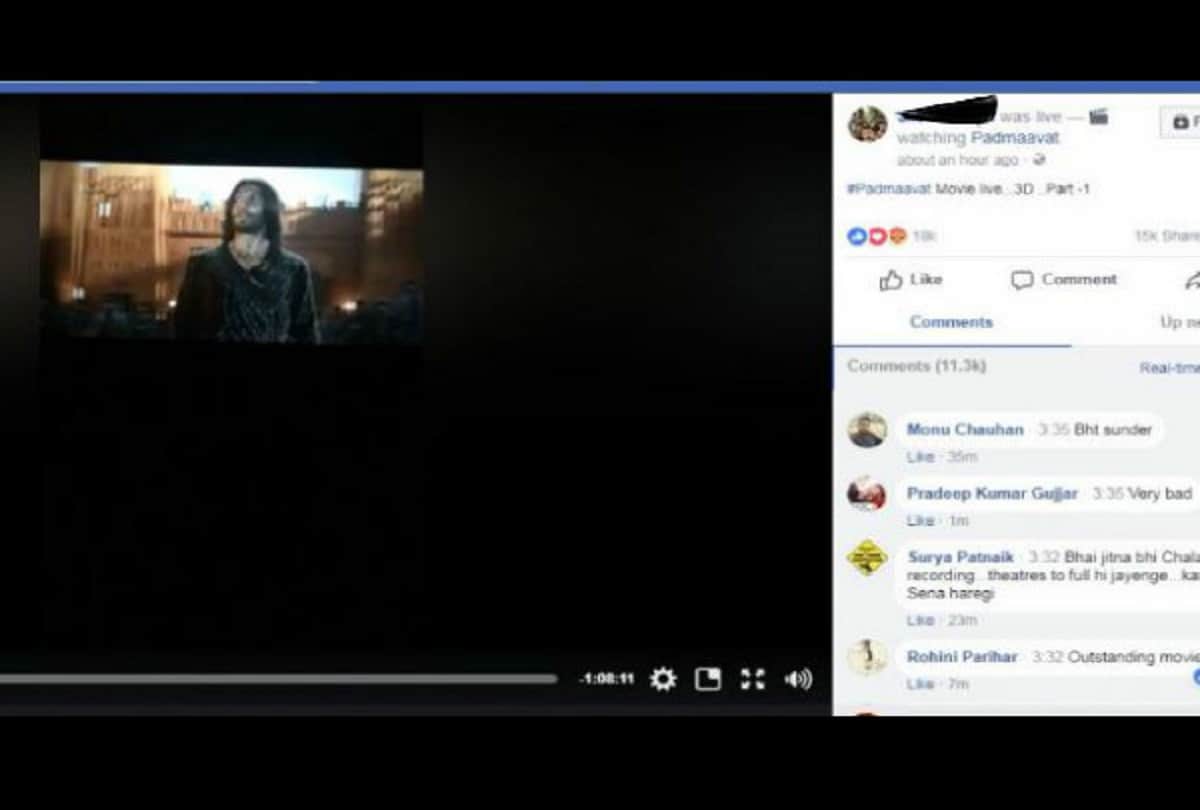The image size is (1200, 810).
Task: View the post reactions count
Action: (923, 237)
